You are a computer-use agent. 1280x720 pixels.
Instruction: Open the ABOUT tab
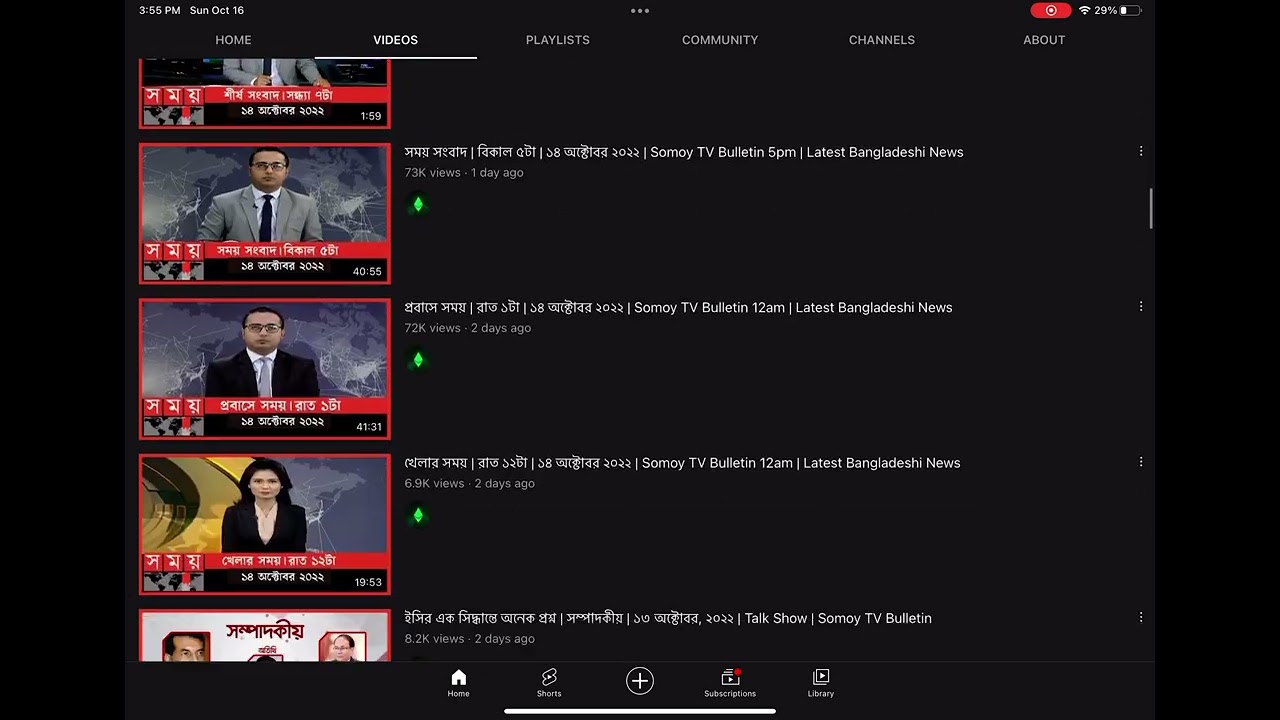click(1044, 40)
